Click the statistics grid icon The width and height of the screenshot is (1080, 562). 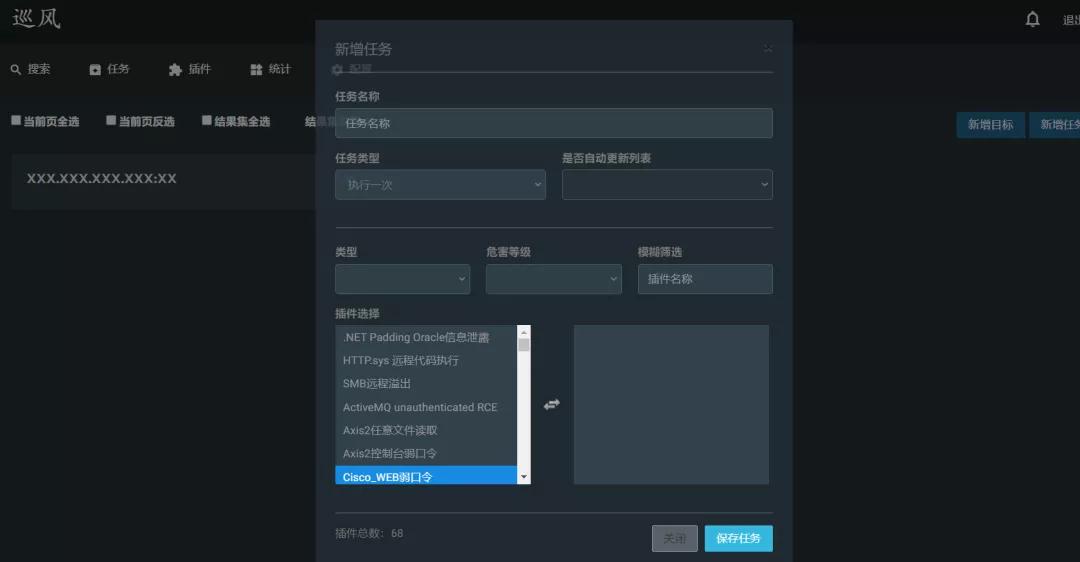pyautogui.click(x=256, y=70)
